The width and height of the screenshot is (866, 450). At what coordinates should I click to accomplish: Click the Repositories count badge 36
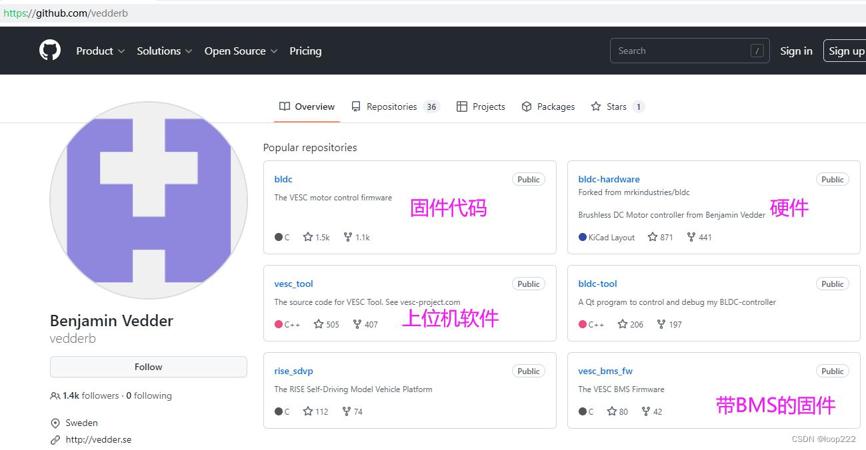(x=431, y=107)
